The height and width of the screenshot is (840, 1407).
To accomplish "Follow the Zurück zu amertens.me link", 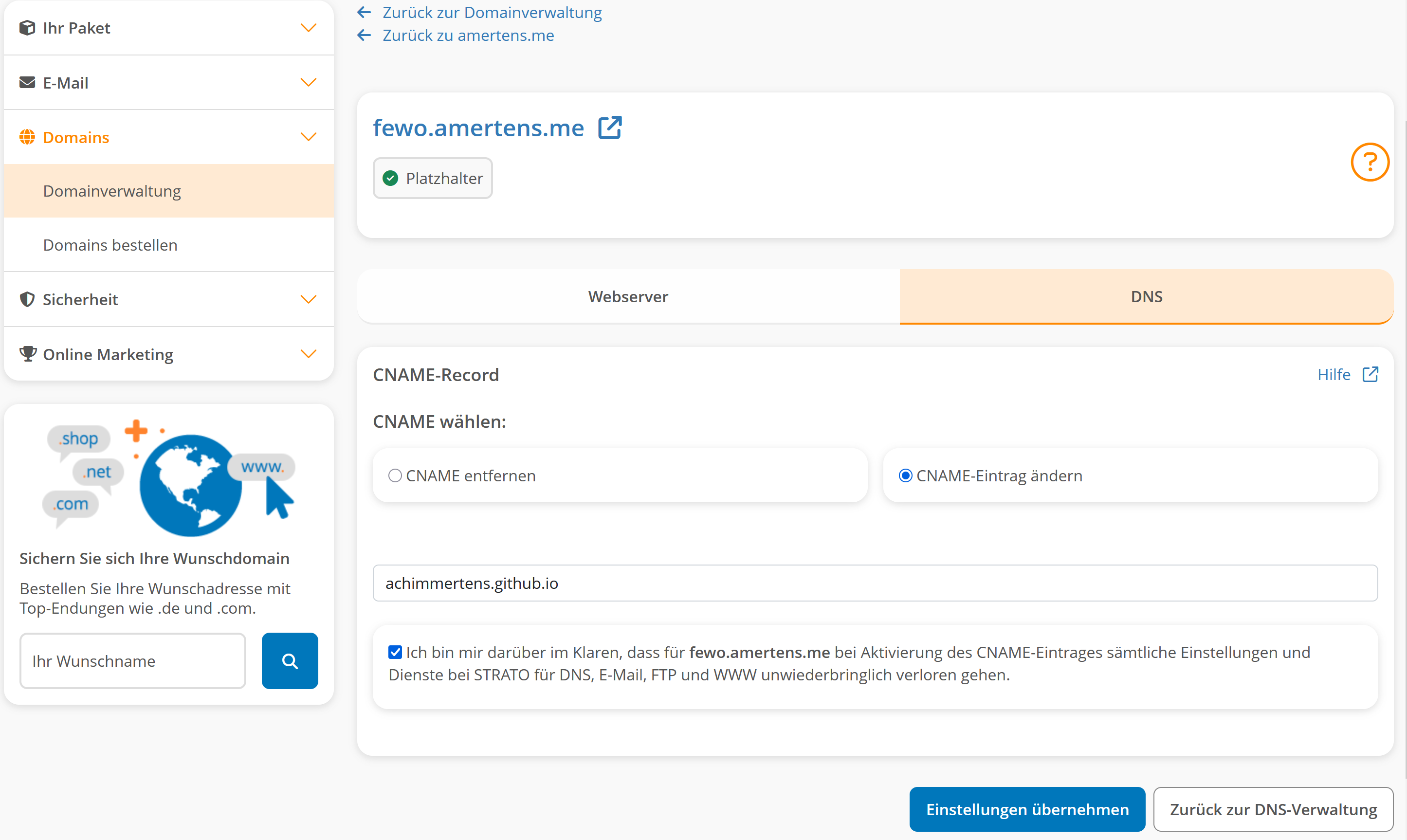I will [468, 35].
